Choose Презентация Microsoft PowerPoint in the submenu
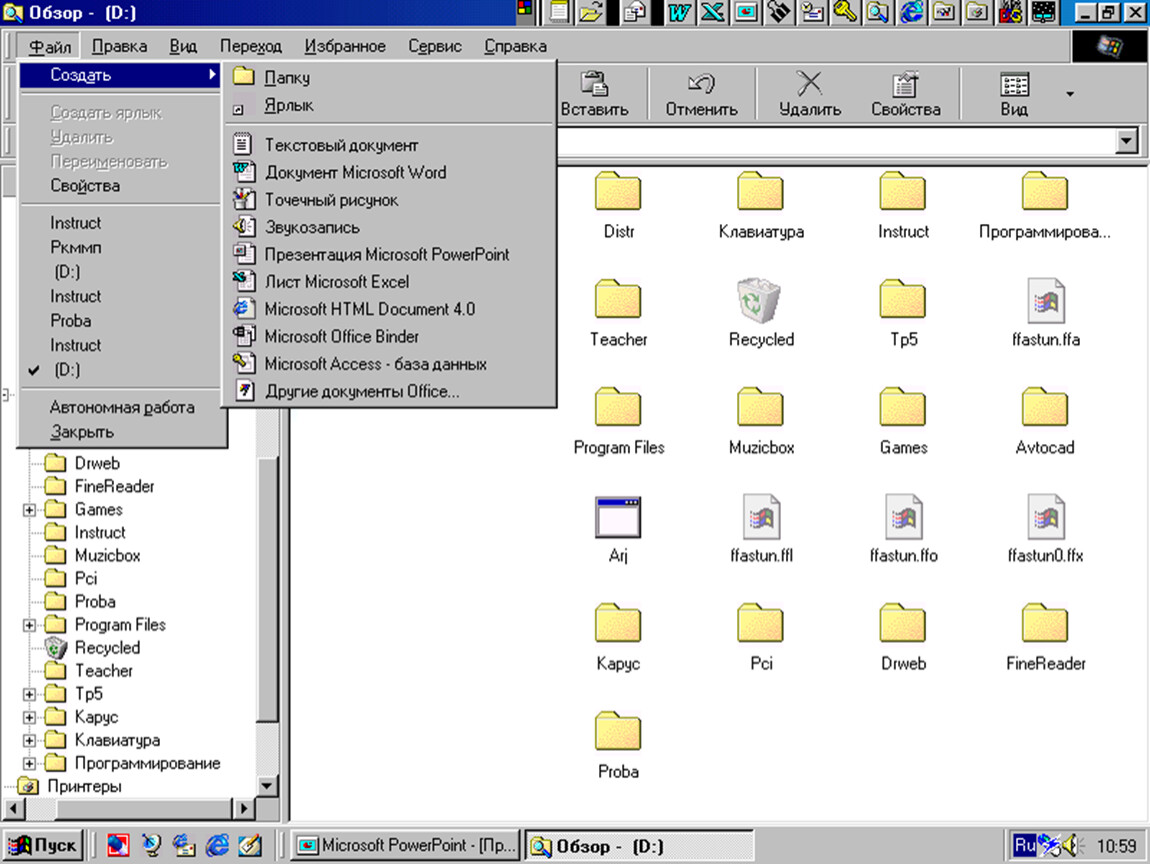Viewport: 1150px width, 864px height. click(x=391, y=255)
